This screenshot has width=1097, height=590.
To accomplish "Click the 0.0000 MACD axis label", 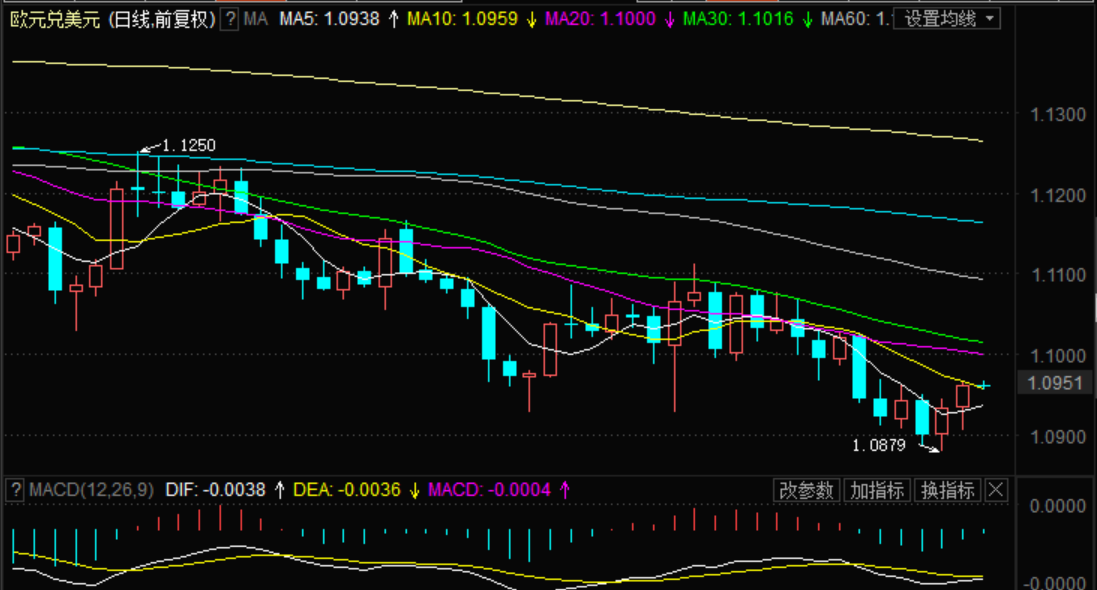I will pos(1058,506).
